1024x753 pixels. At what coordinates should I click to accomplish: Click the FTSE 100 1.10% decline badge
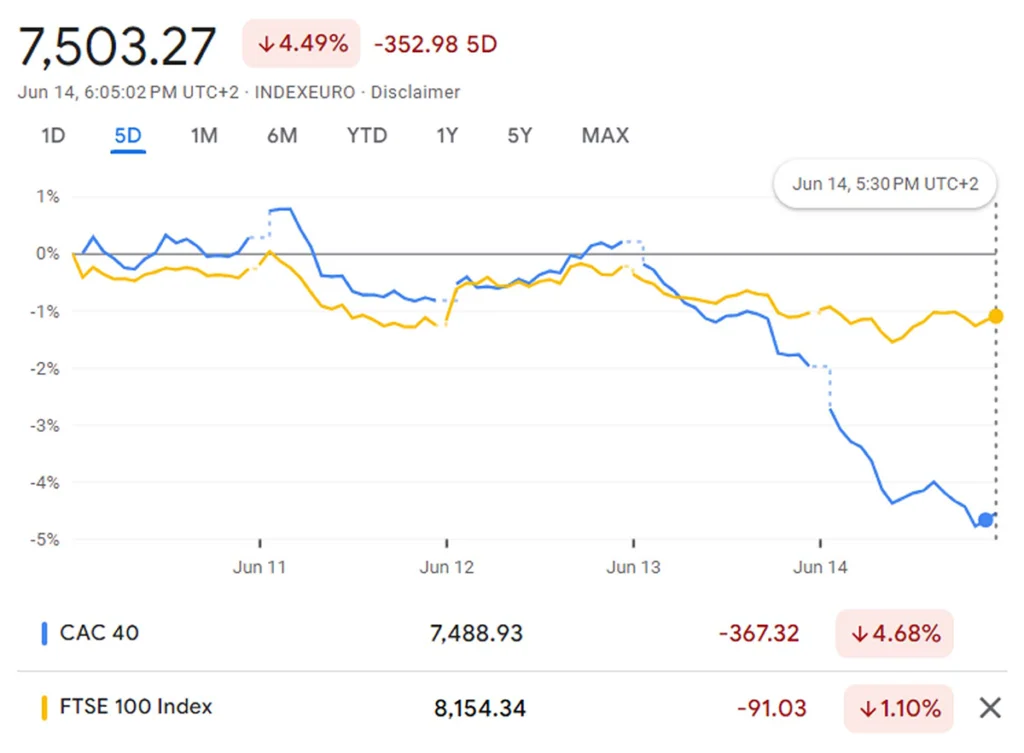click(898, 708)
